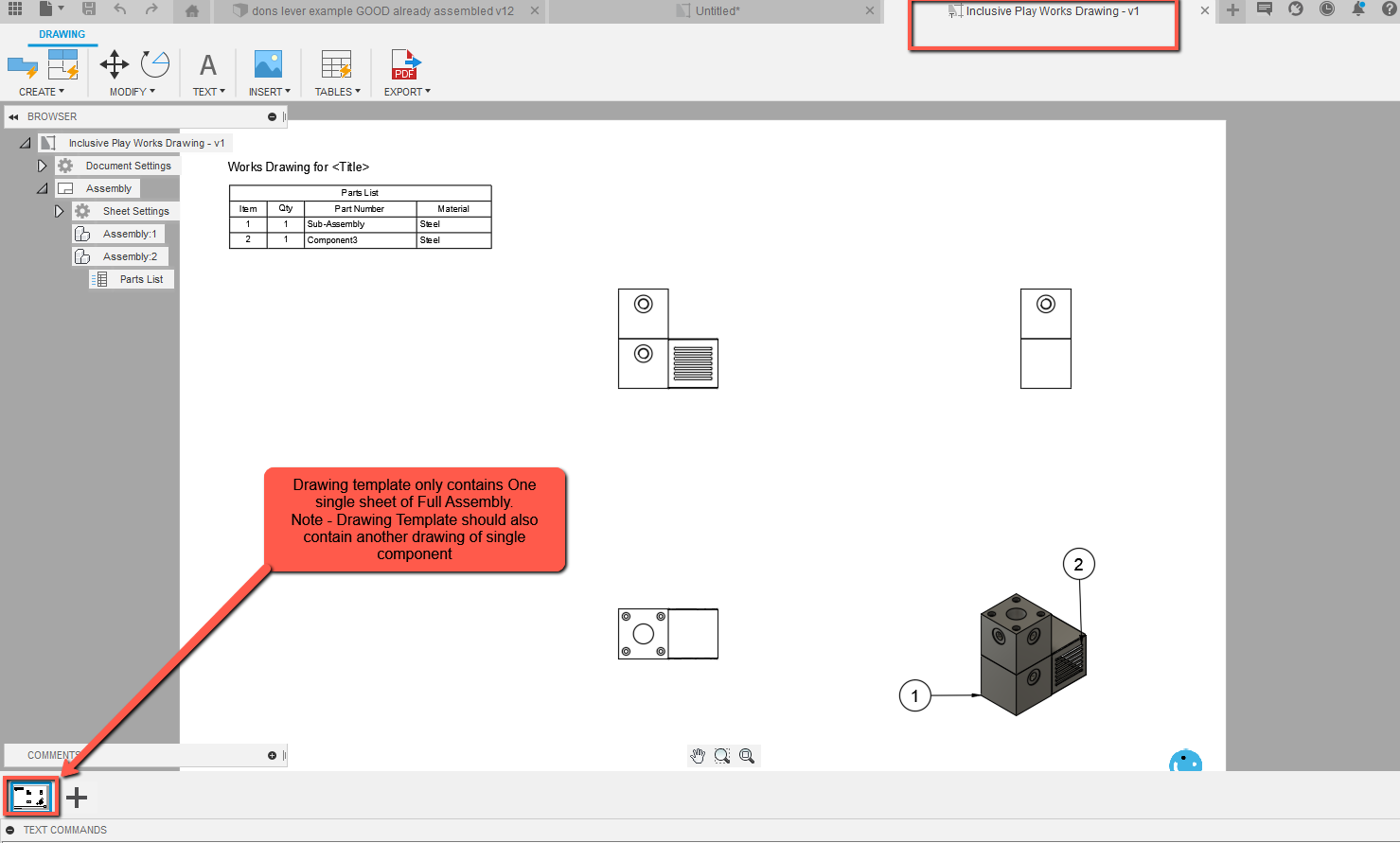Open the Text tool with the A icon

pos(207,63)
